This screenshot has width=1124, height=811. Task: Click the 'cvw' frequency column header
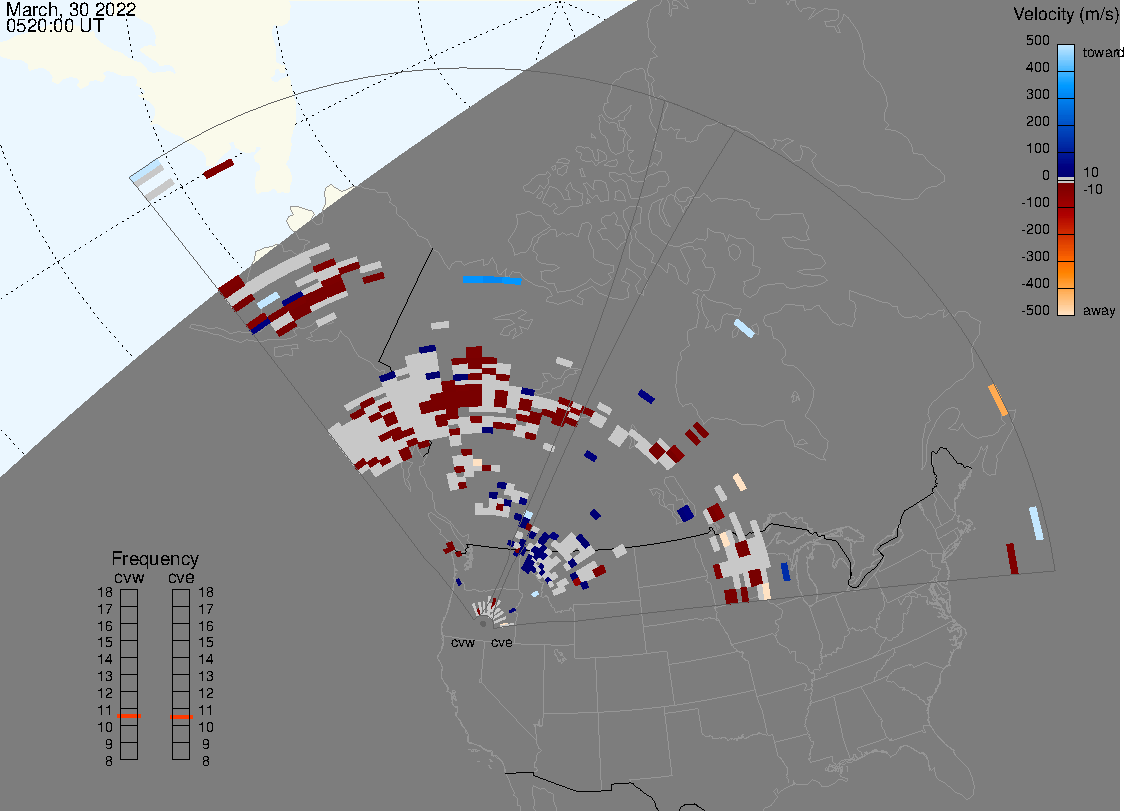pyautogui.click(x=129, y=578)
